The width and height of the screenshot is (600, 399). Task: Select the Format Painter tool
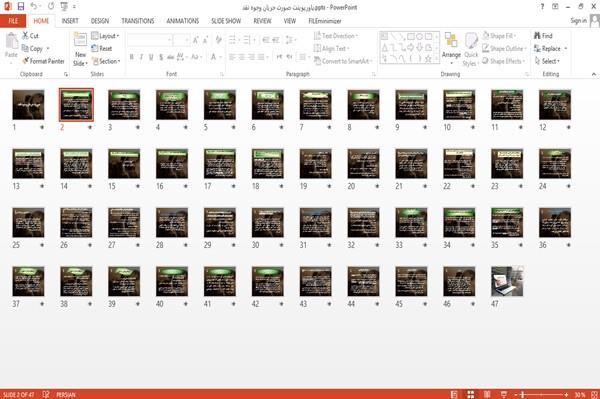[43, 61]
